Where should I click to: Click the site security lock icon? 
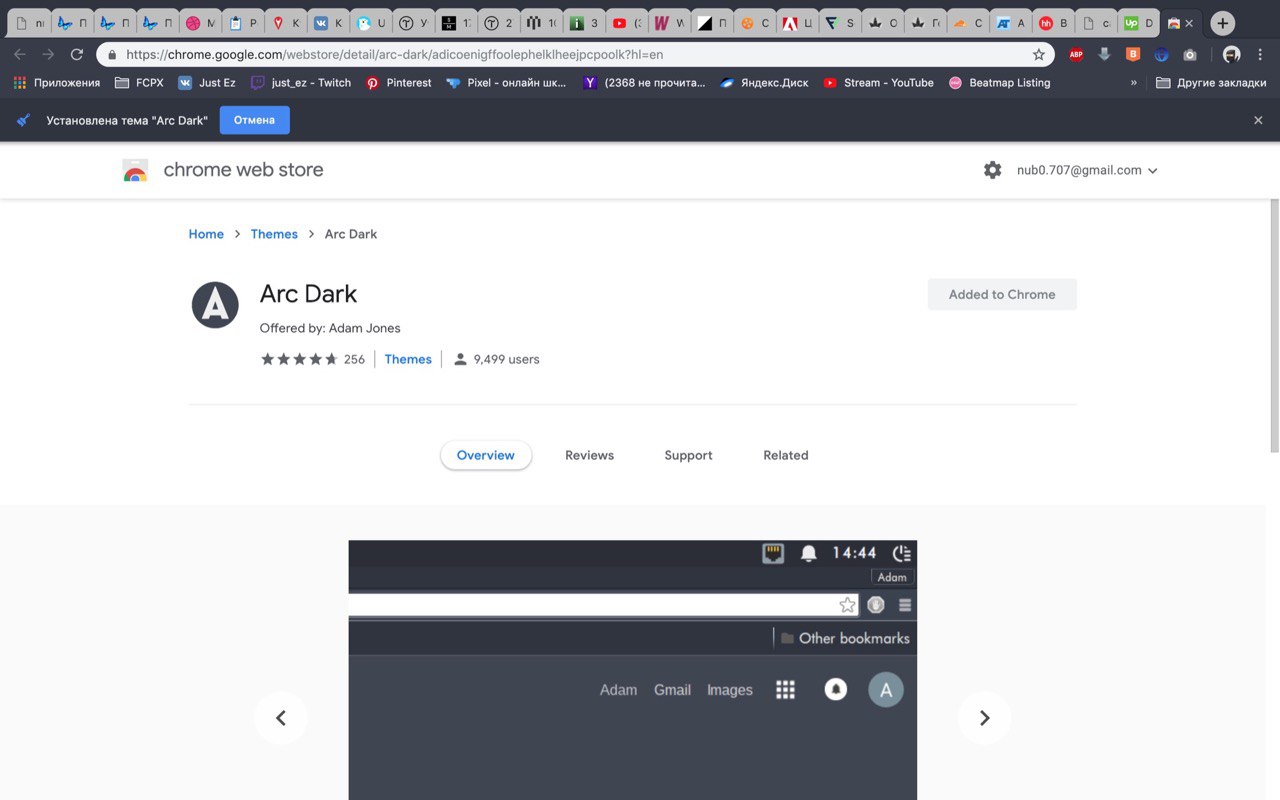[112, 55]
